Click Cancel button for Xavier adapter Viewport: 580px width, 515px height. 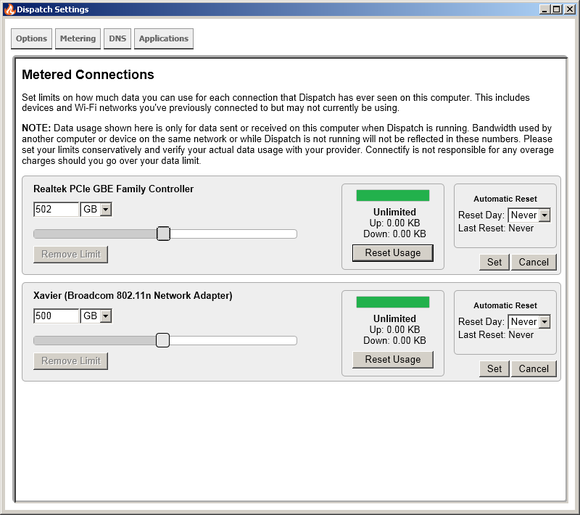(x=533, y=369)
